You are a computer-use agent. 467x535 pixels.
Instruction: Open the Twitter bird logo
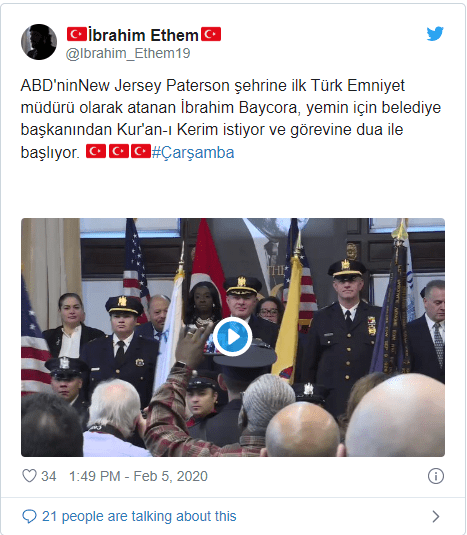tap(435, 34)
